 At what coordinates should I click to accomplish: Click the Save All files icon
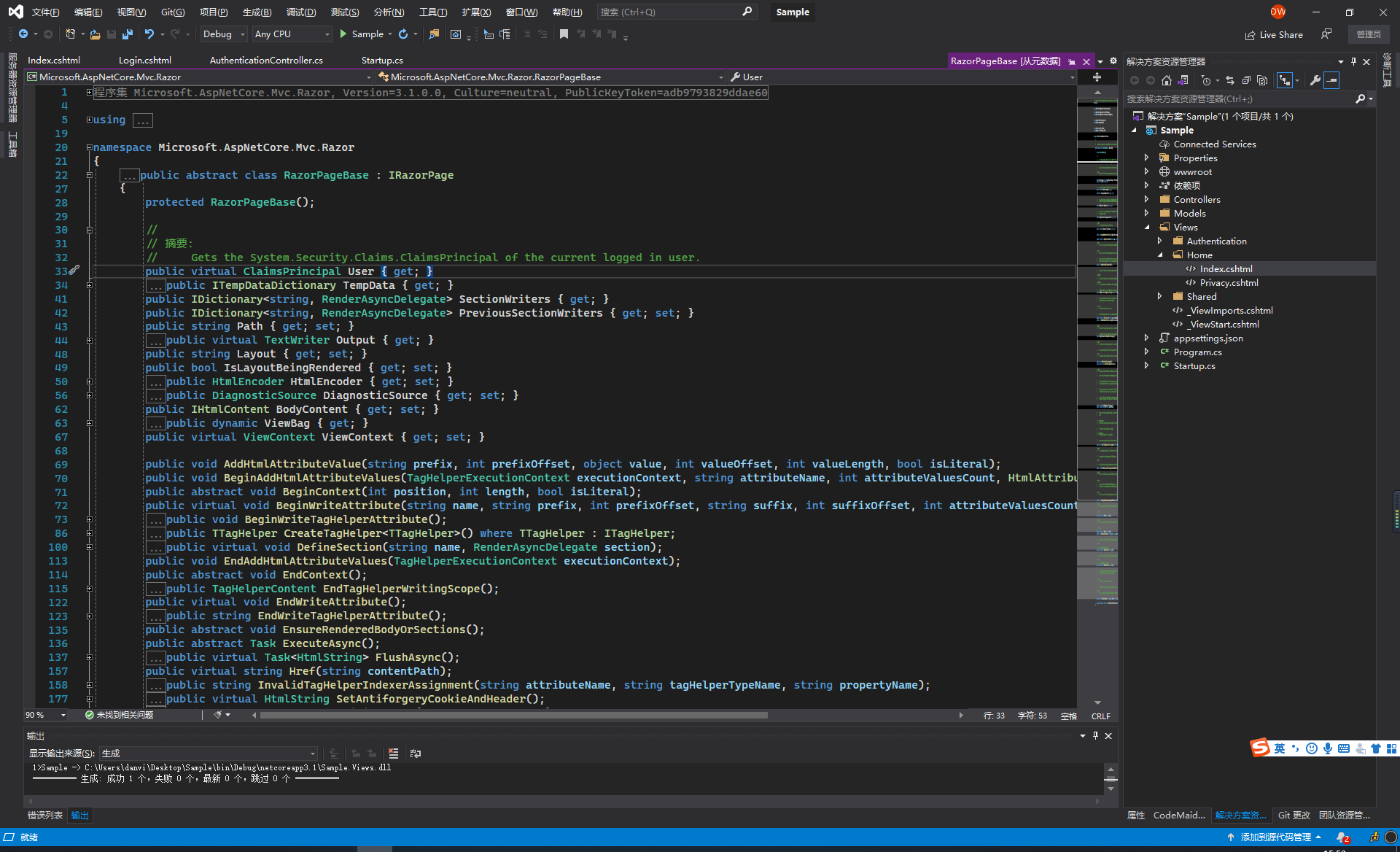pyautogui.click(x=128, y=36)
